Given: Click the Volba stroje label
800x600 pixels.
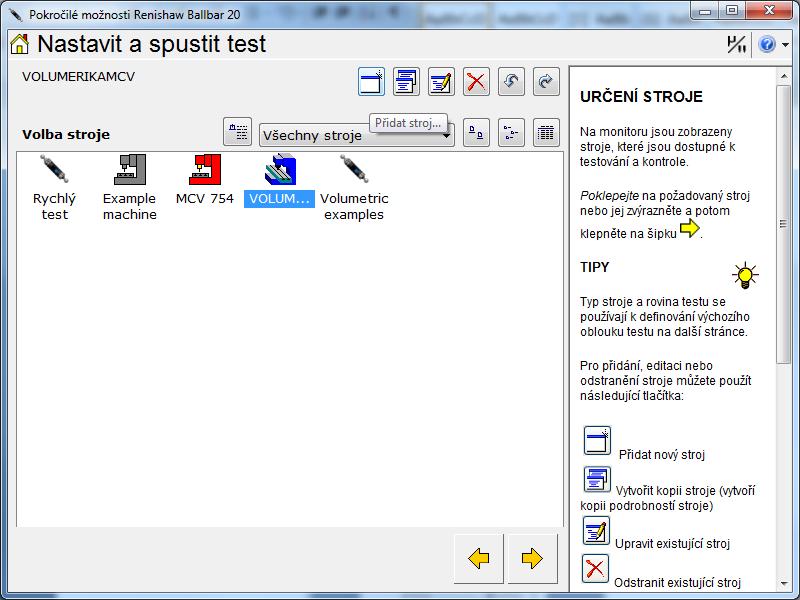Looking at the screenshot, I should click(66, 135).
